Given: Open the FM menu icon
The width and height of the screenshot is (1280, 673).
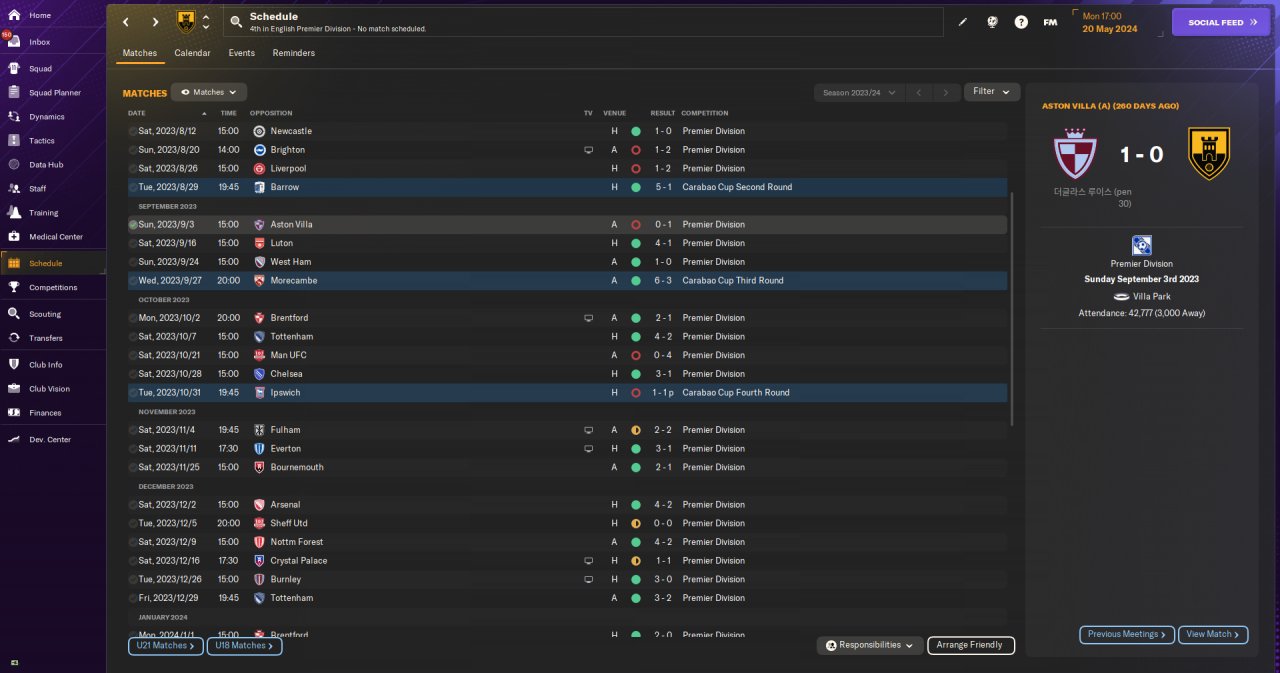Looking at the screenshot, I should (1050, 22).
